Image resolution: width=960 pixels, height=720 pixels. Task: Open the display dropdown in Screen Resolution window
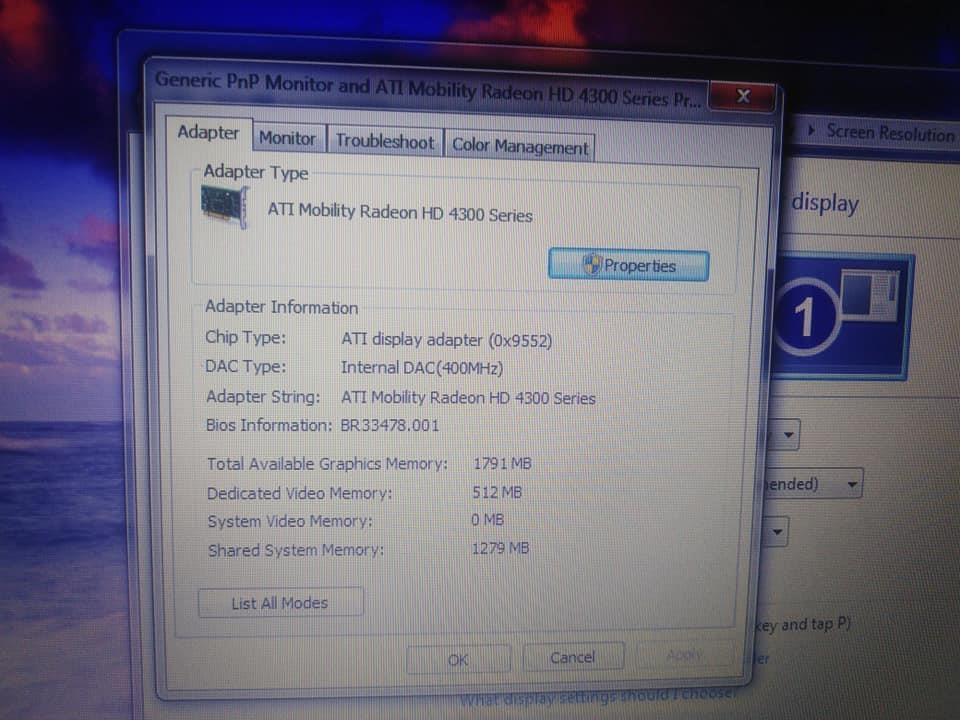click(x=785, y=435)
